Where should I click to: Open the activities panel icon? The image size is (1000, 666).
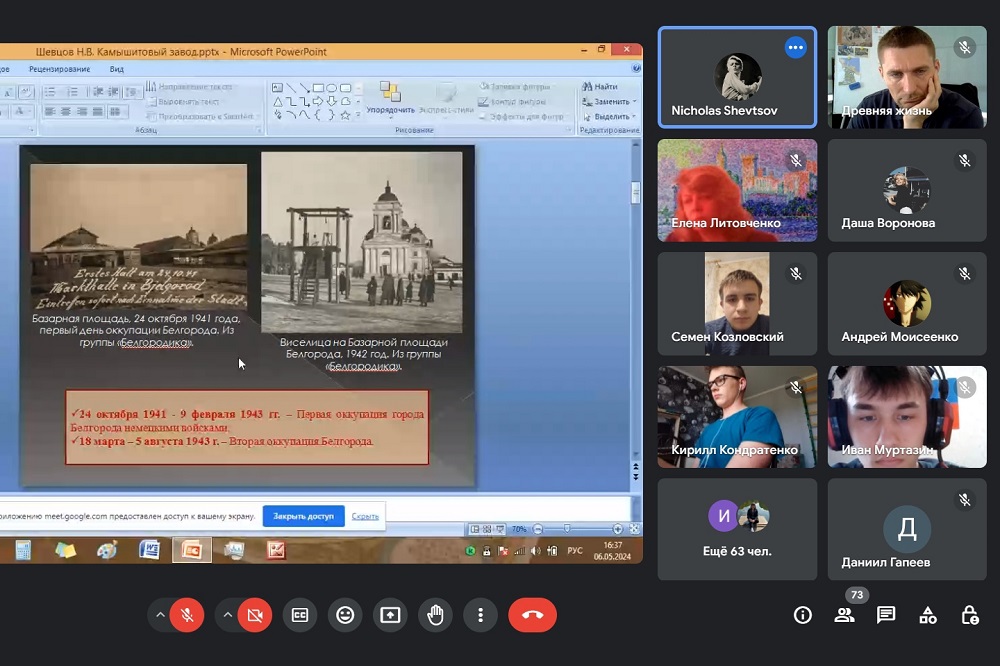pyautogui.click(x=928, y=615)
